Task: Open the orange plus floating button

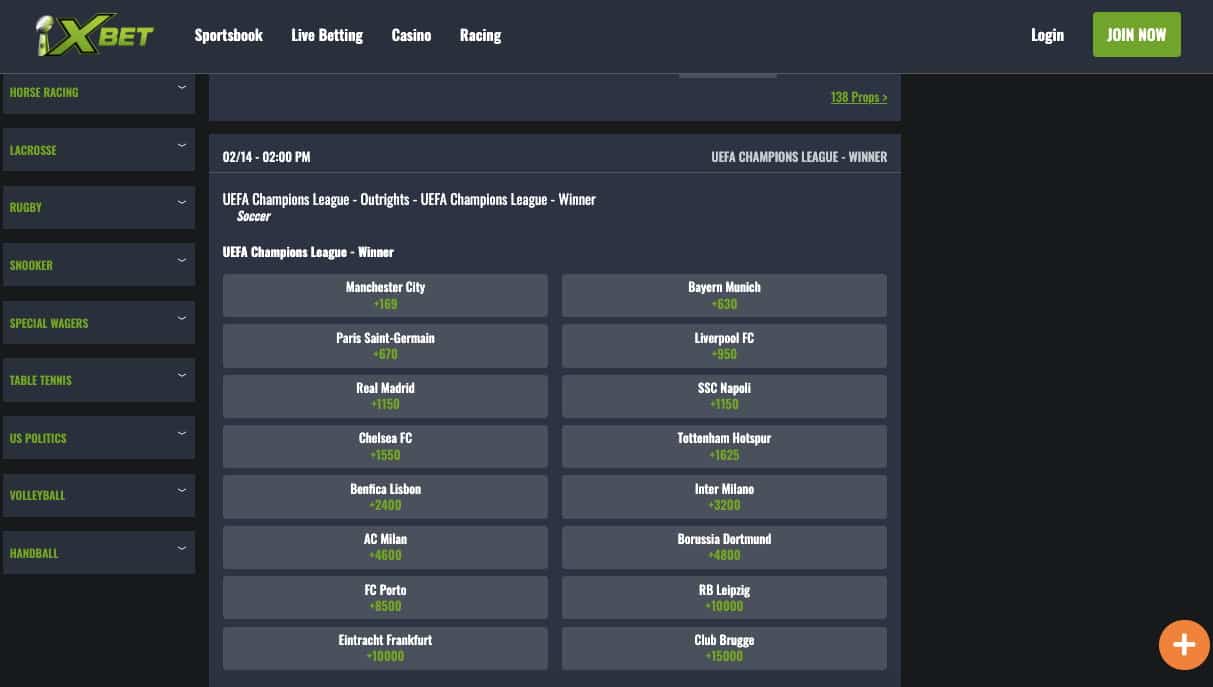Action: click(x=1184, y=644)
